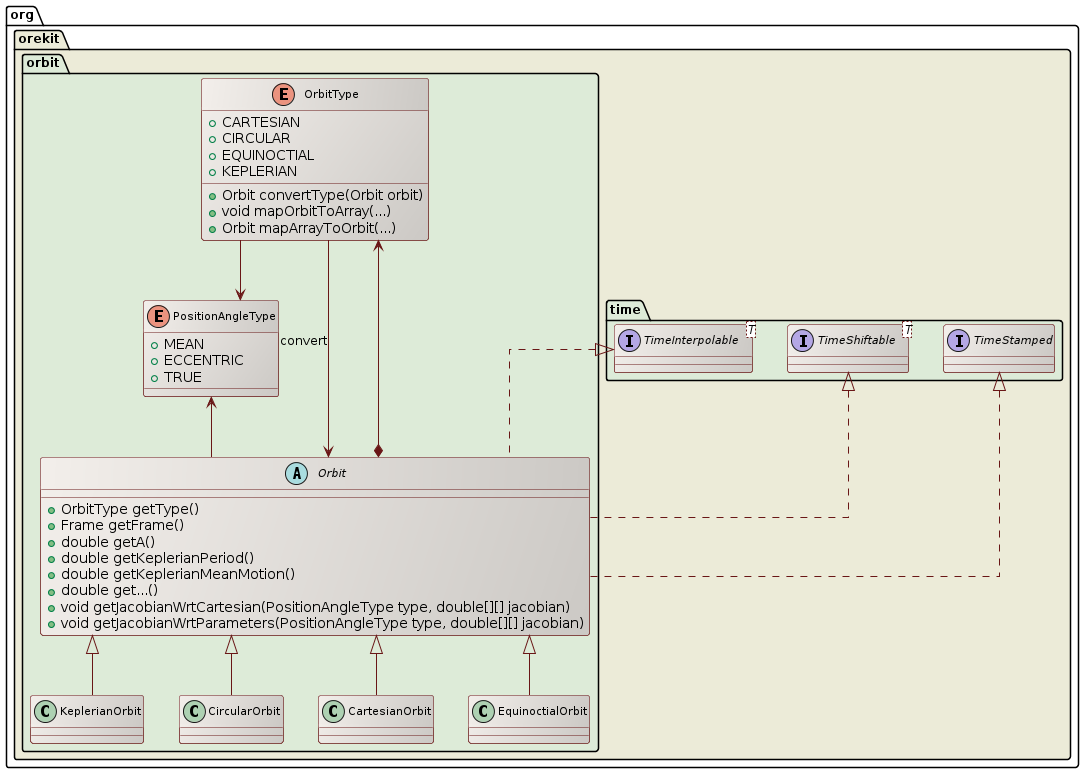Click the getJacobianWrtCartesian method entry
Viewport: 1084px width, 773px height.
pyautogui.click(x=315, y=607)
